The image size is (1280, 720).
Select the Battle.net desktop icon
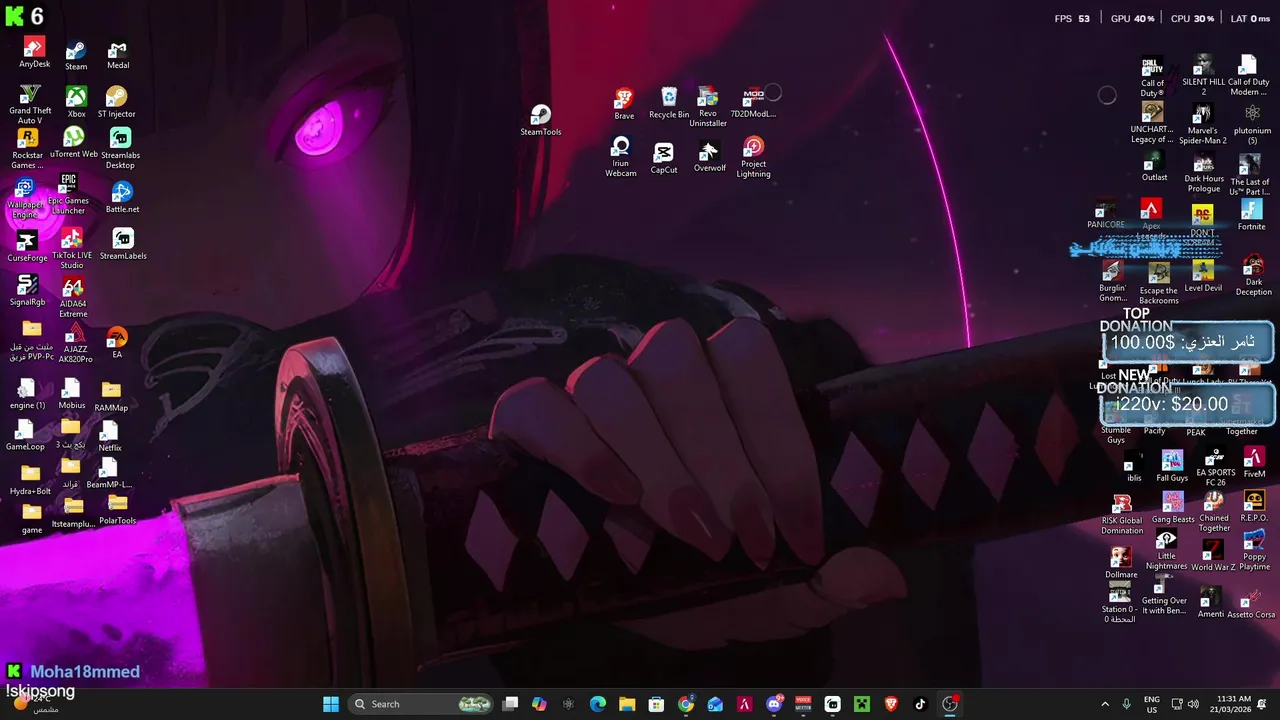pyautogui.click(x=122, y=198)
